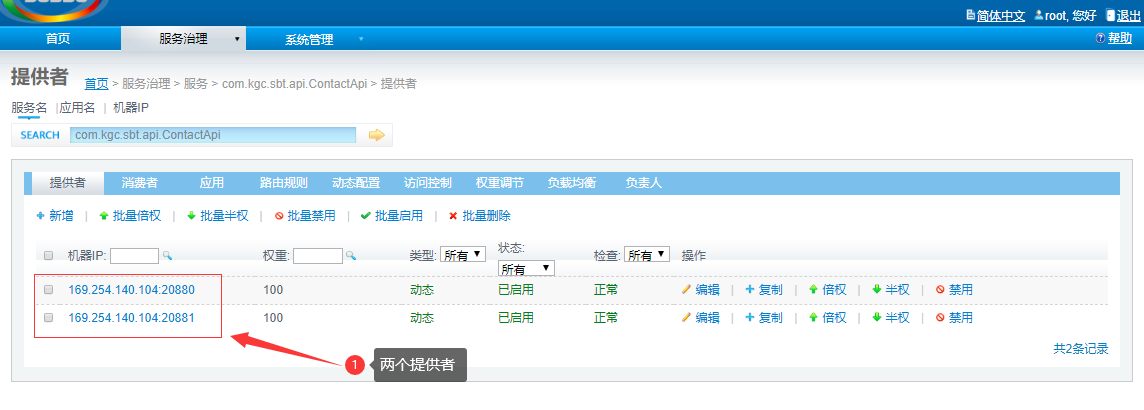This screenshot has width=1144, height=410.
Task: Open the 检查 filter dropdown
Action: (x=647, y=255)
